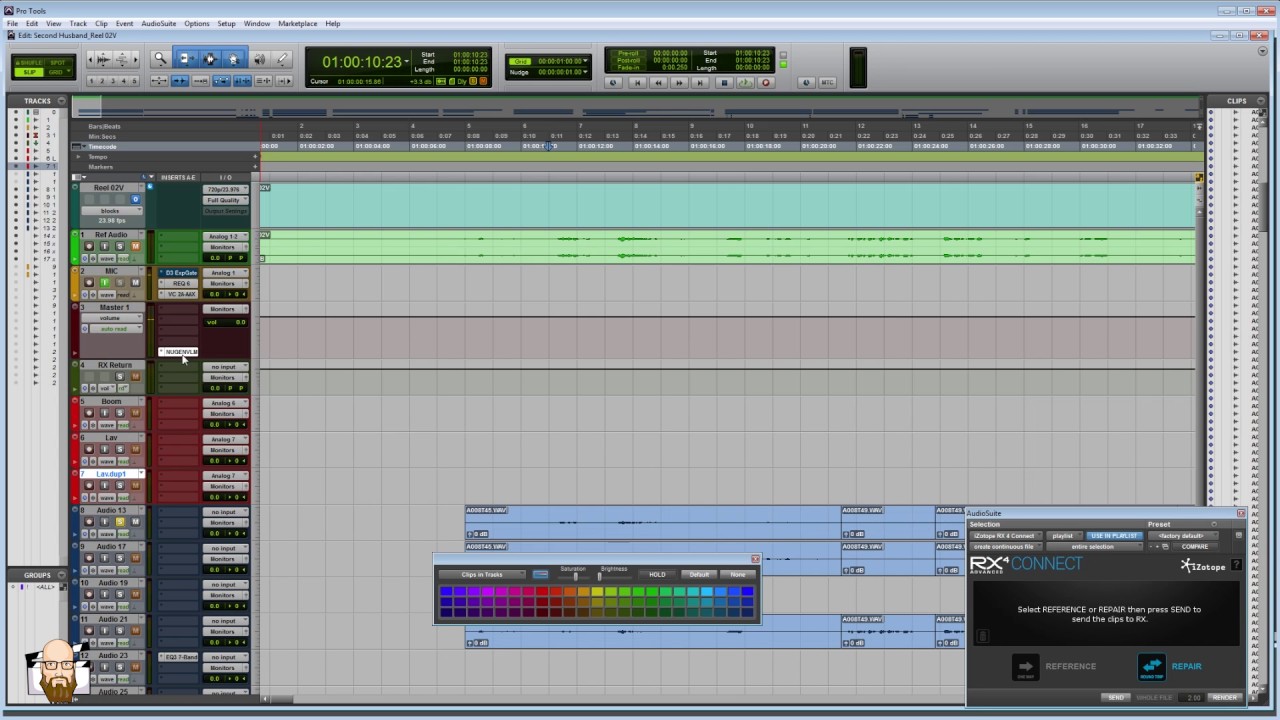Open the Nudge value dropdown
Viewport: 1280px width, 720px height.
[585, 72]
